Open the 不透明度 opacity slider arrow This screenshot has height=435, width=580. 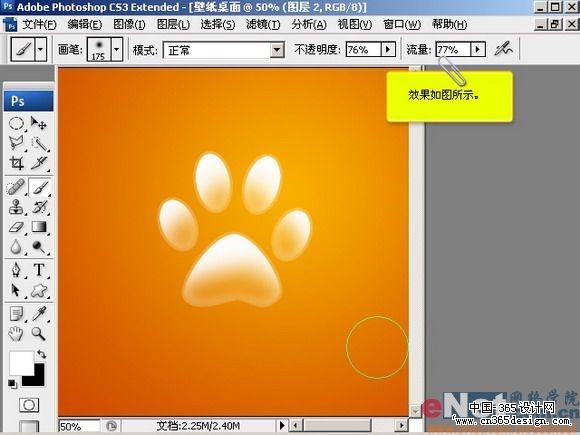point(388,49)
